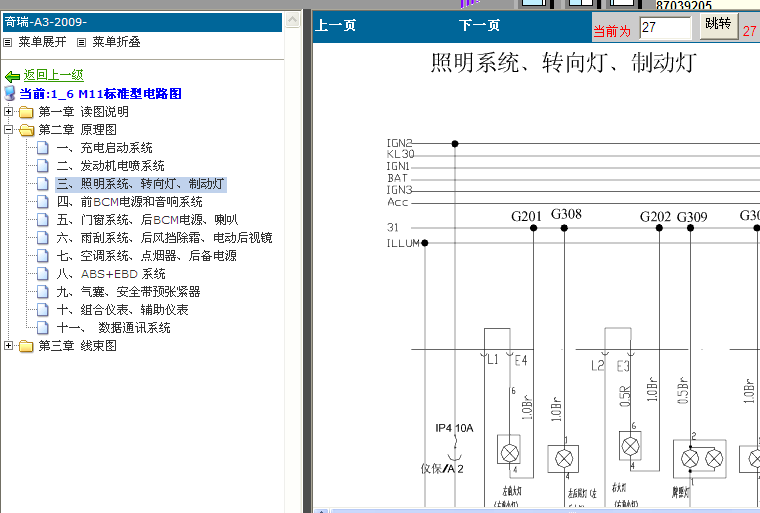Click the page icon for 四、前BCM电源和音响系统
The image size is (760, 513).
point(43,202)
